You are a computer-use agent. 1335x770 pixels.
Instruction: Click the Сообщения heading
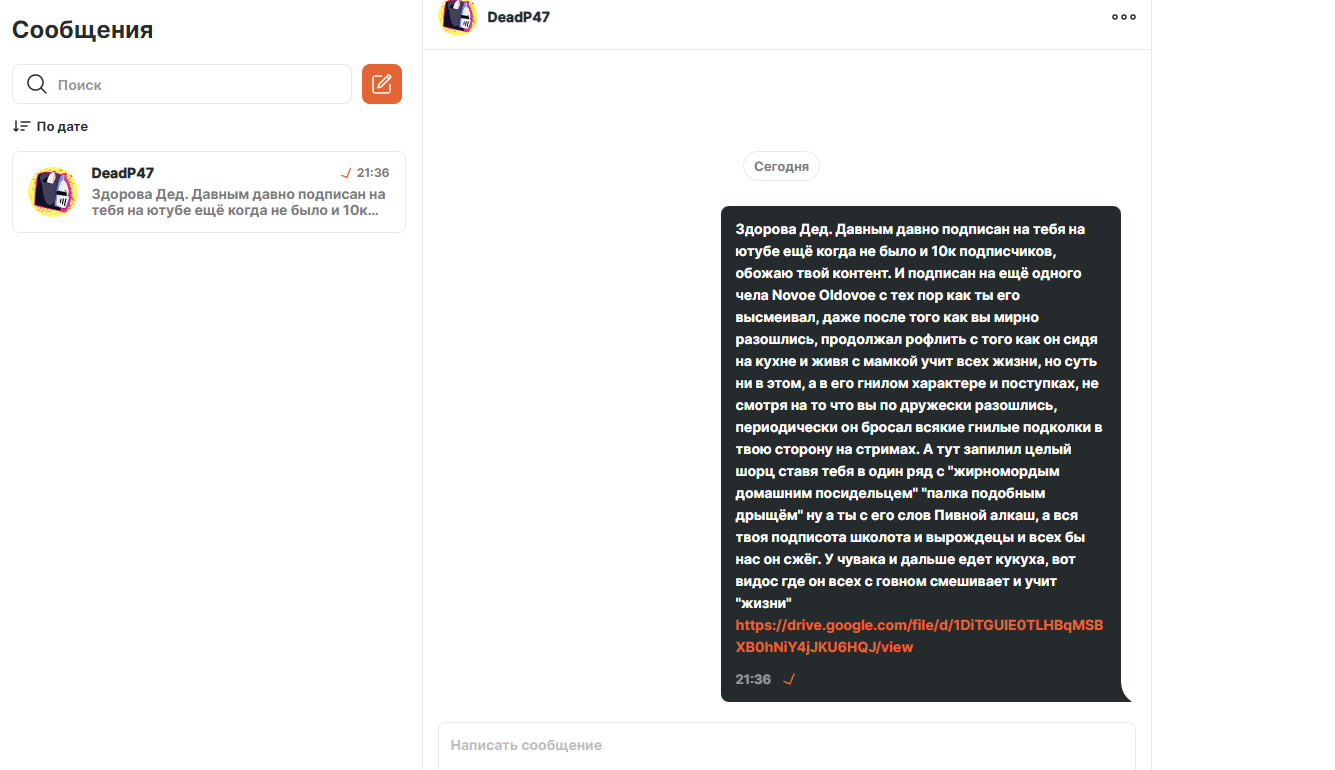(82, 29)
